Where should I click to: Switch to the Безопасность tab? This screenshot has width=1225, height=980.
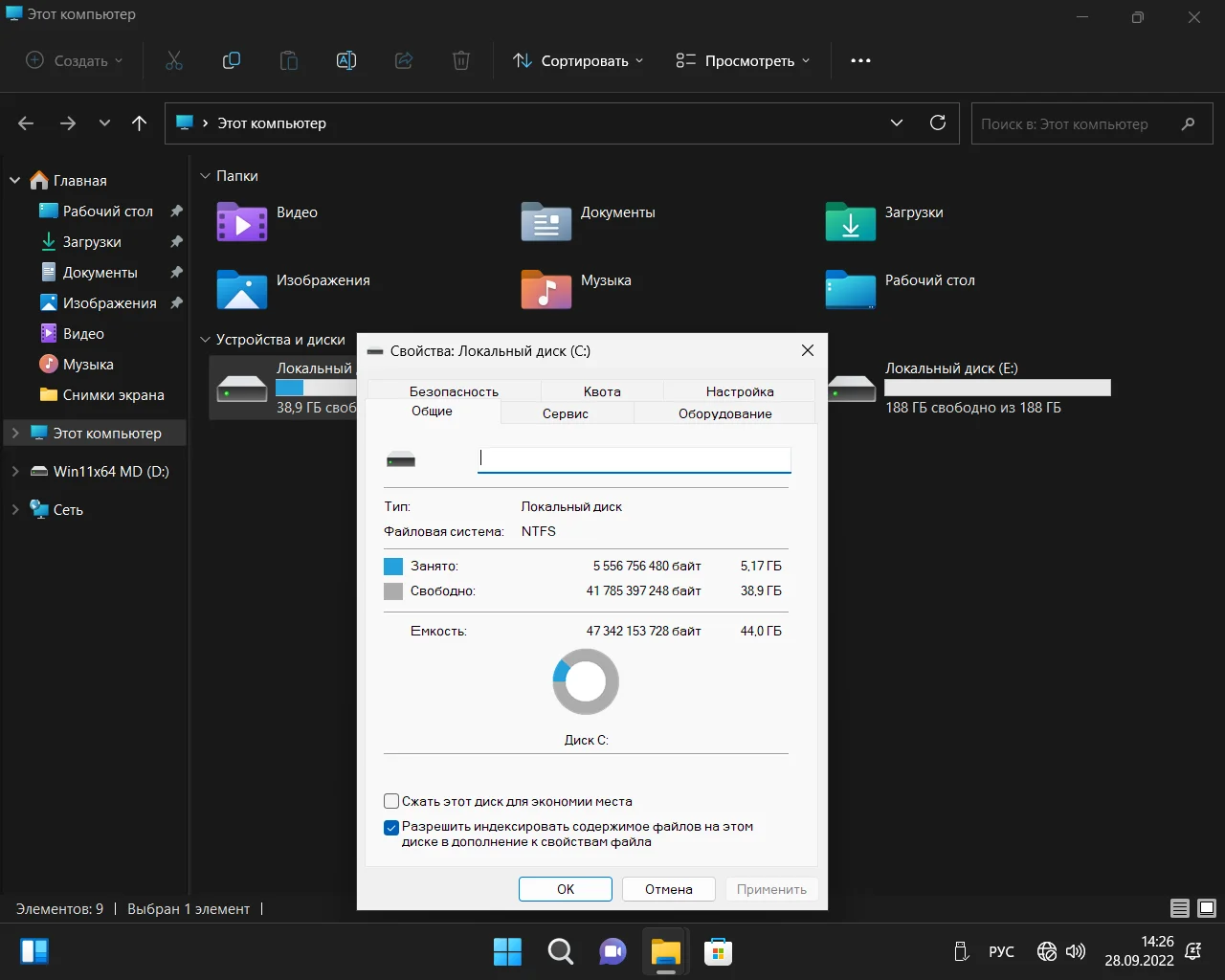pyautogui.click(x=454, y=391)
